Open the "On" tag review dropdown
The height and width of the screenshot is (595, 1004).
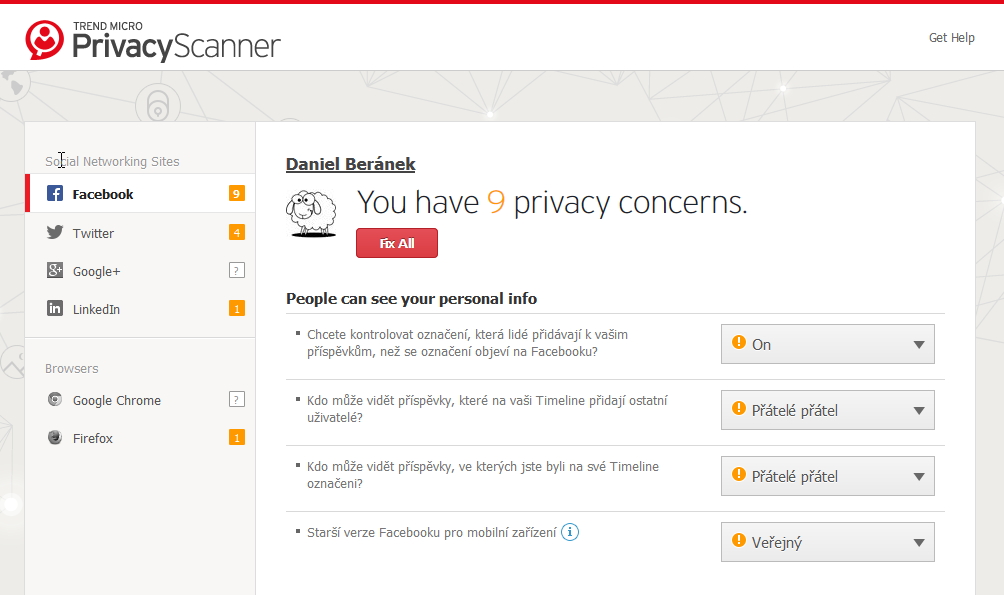[827, 344]
